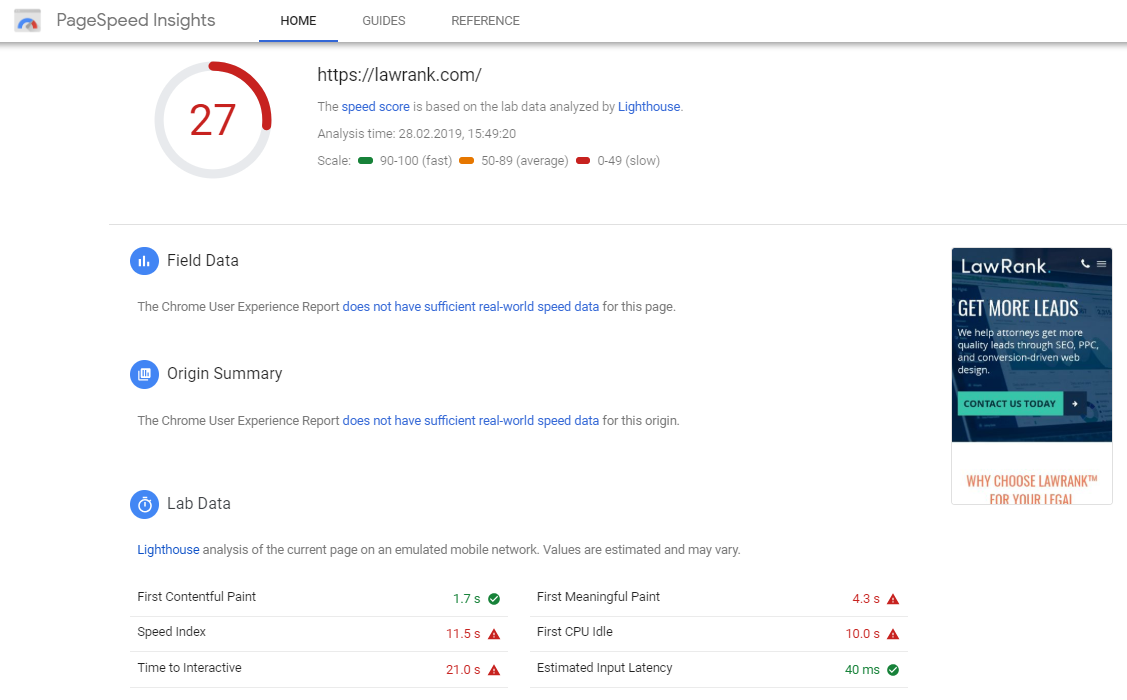Click the Lab Data stopwatch icon
1127x700 pixels.
coord(145,504)
